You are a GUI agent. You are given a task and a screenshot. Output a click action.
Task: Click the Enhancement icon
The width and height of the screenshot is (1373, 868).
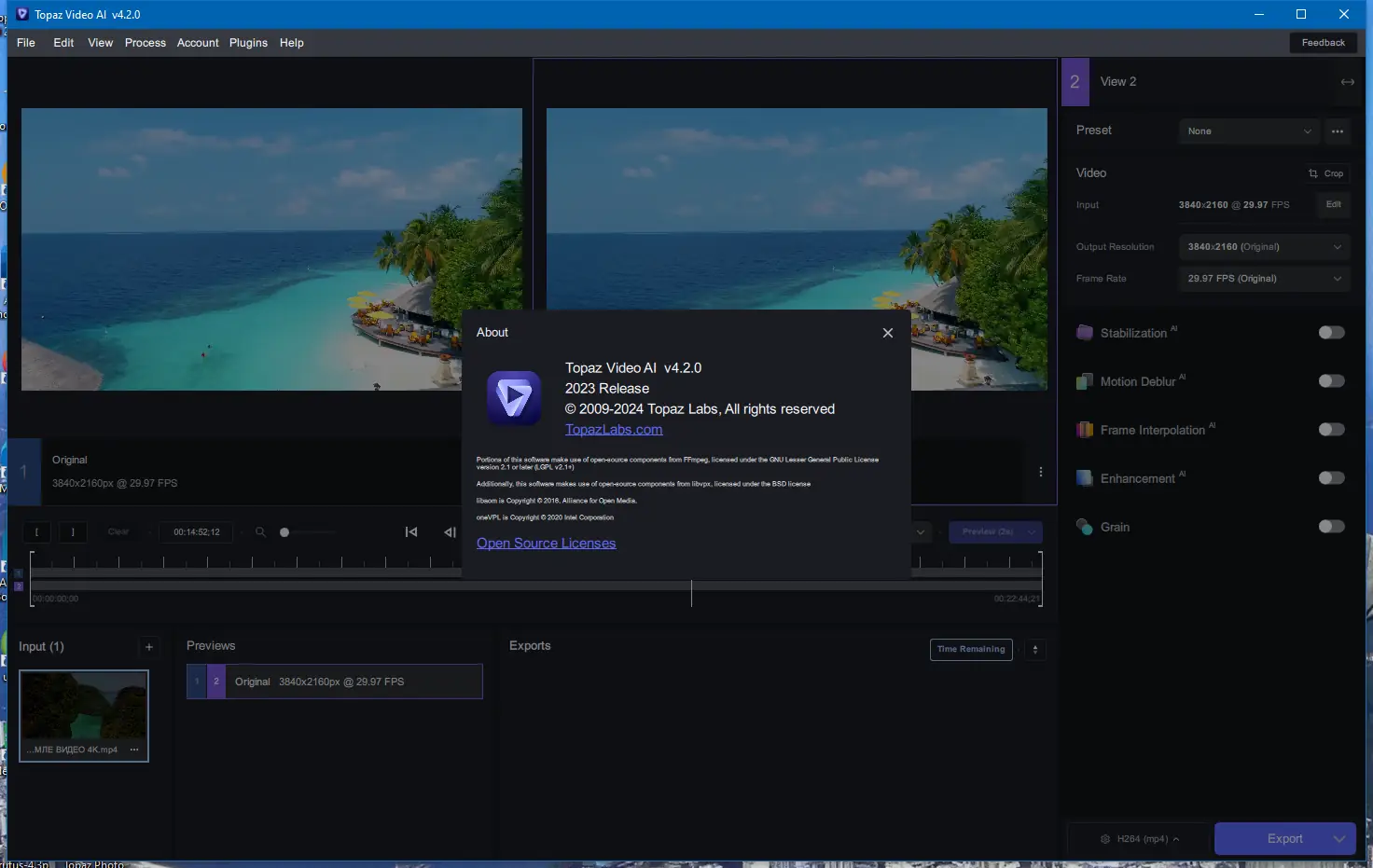point(1085,478)
